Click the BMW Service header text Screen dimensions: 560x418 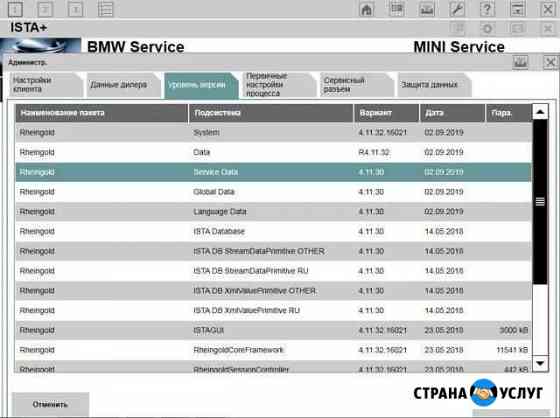pos(136,47)
